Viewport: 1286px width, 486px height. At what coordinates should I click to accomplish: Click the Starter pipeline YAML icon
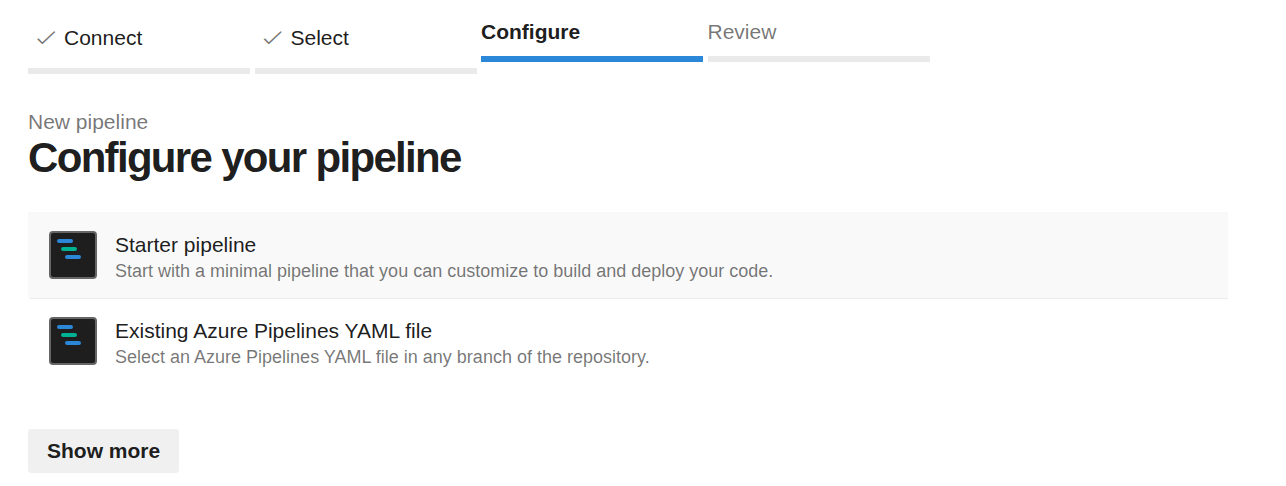[x=73, y=255]
